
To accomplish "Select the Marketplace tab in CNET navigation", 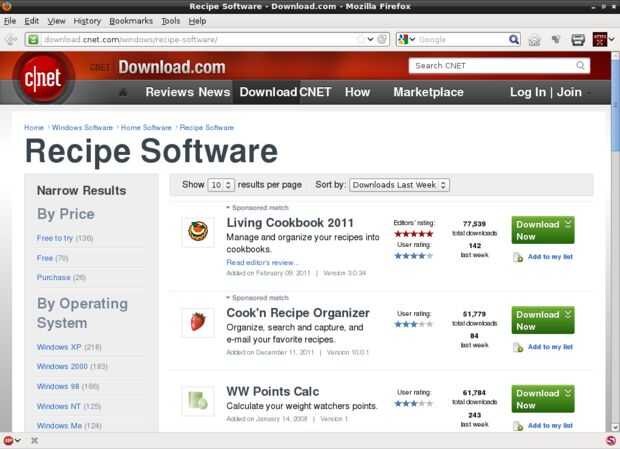I will click(x=428, y=92).
